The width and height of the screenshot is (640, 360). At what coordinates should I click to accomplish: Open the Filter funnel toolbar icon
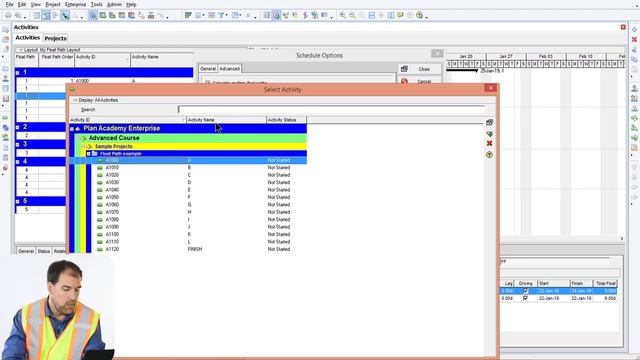221,15
